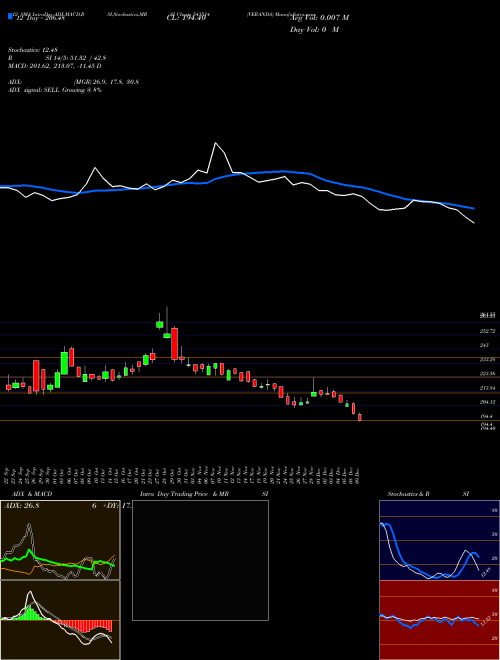
Task: Click the '(MGR) 26.9, 17.8, 30.8' ADX values
Action: [106, 82]
